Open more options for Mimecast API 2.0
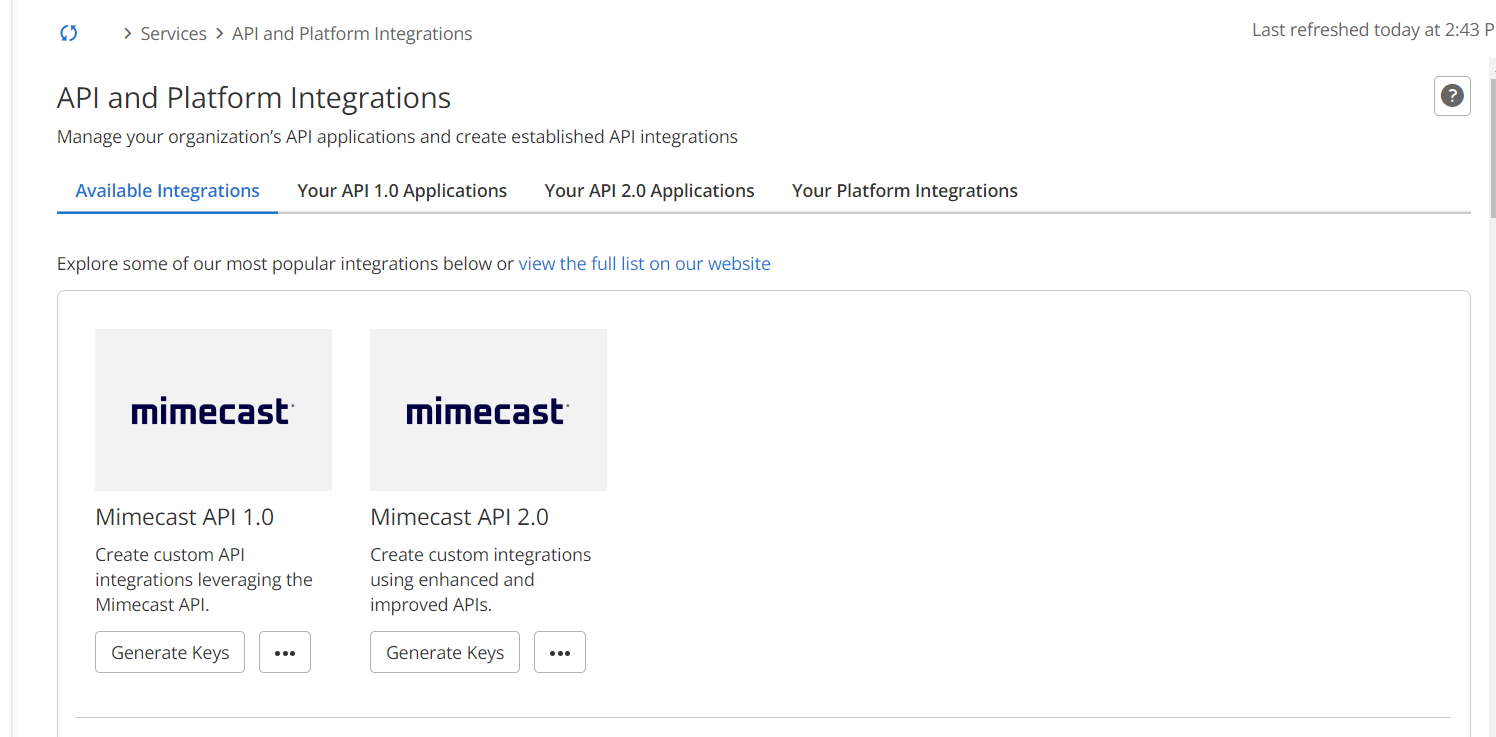 pos(560,652)
